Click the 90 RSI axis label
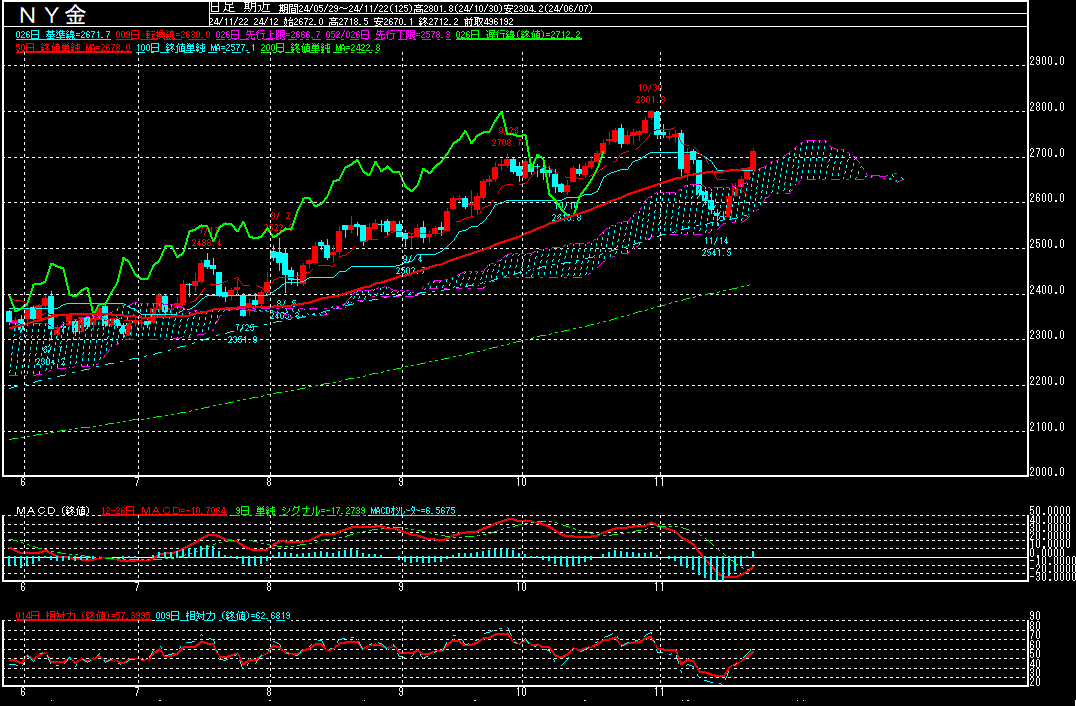 tap(1035, 615)
